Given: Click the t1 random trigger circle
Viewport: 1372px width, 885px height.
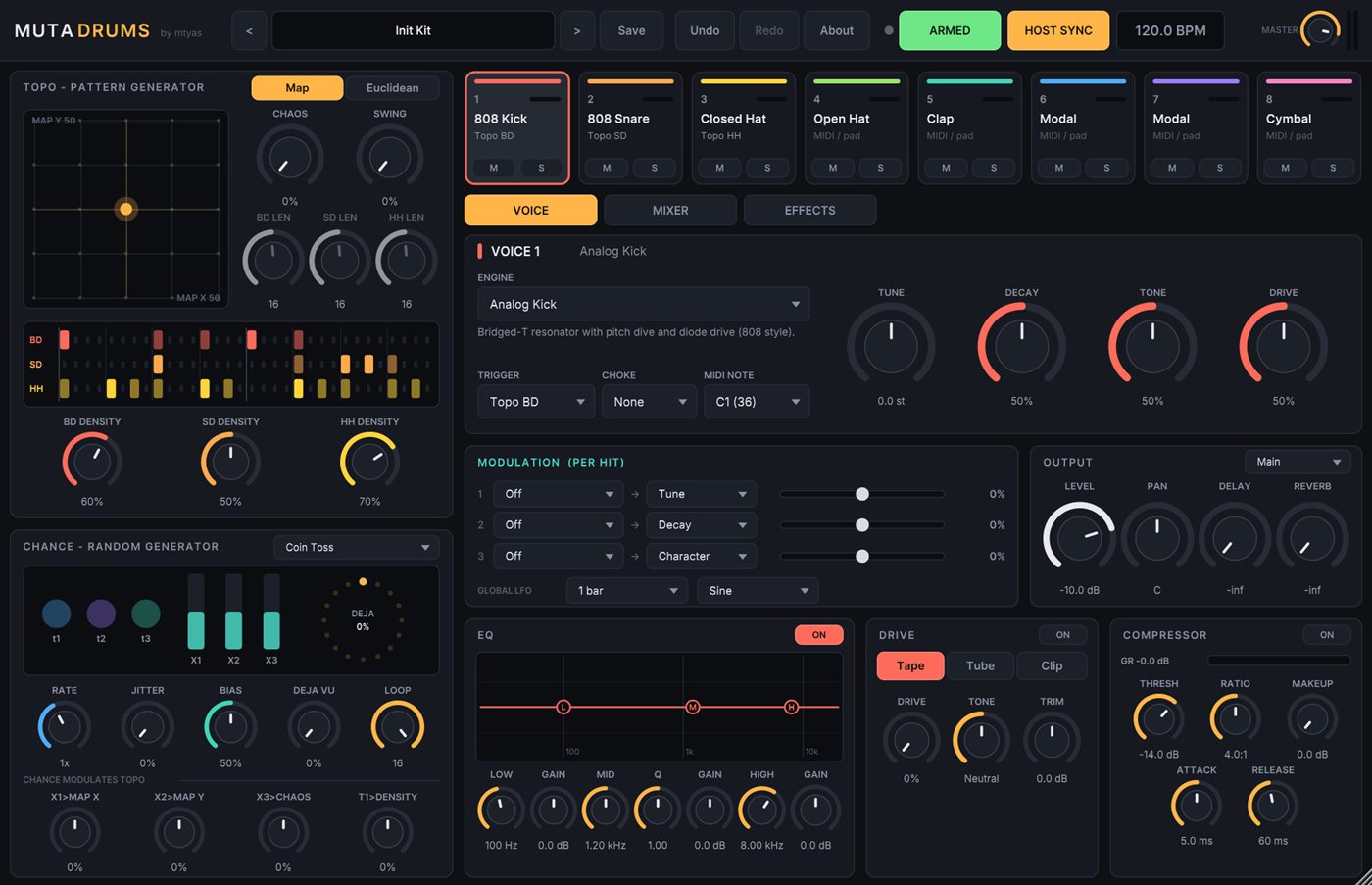Looking at the screenshot, I should coord(56,614).
